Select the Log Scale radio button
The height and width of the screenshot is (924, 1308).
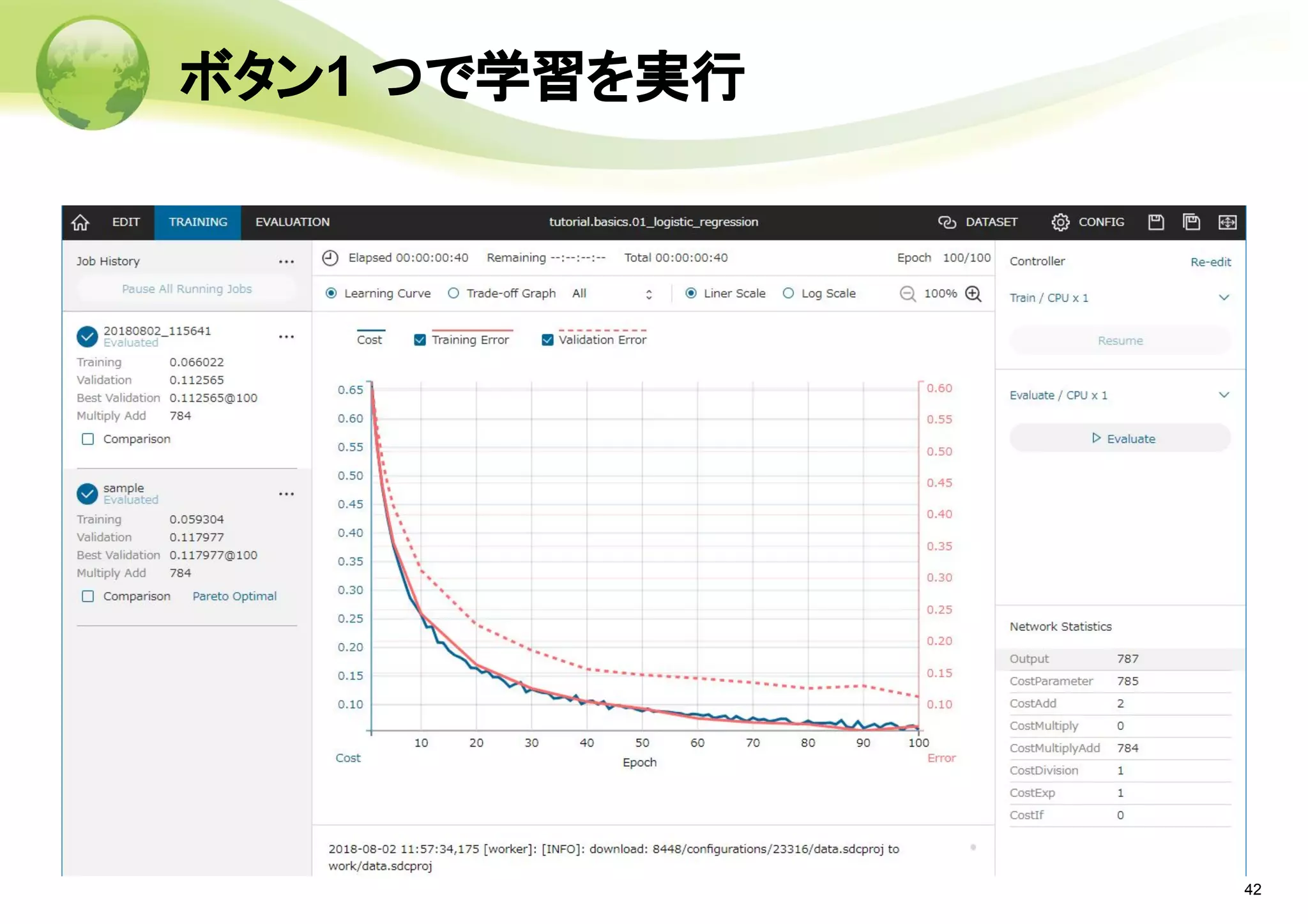pyautogui.click(x=788, y=294)
